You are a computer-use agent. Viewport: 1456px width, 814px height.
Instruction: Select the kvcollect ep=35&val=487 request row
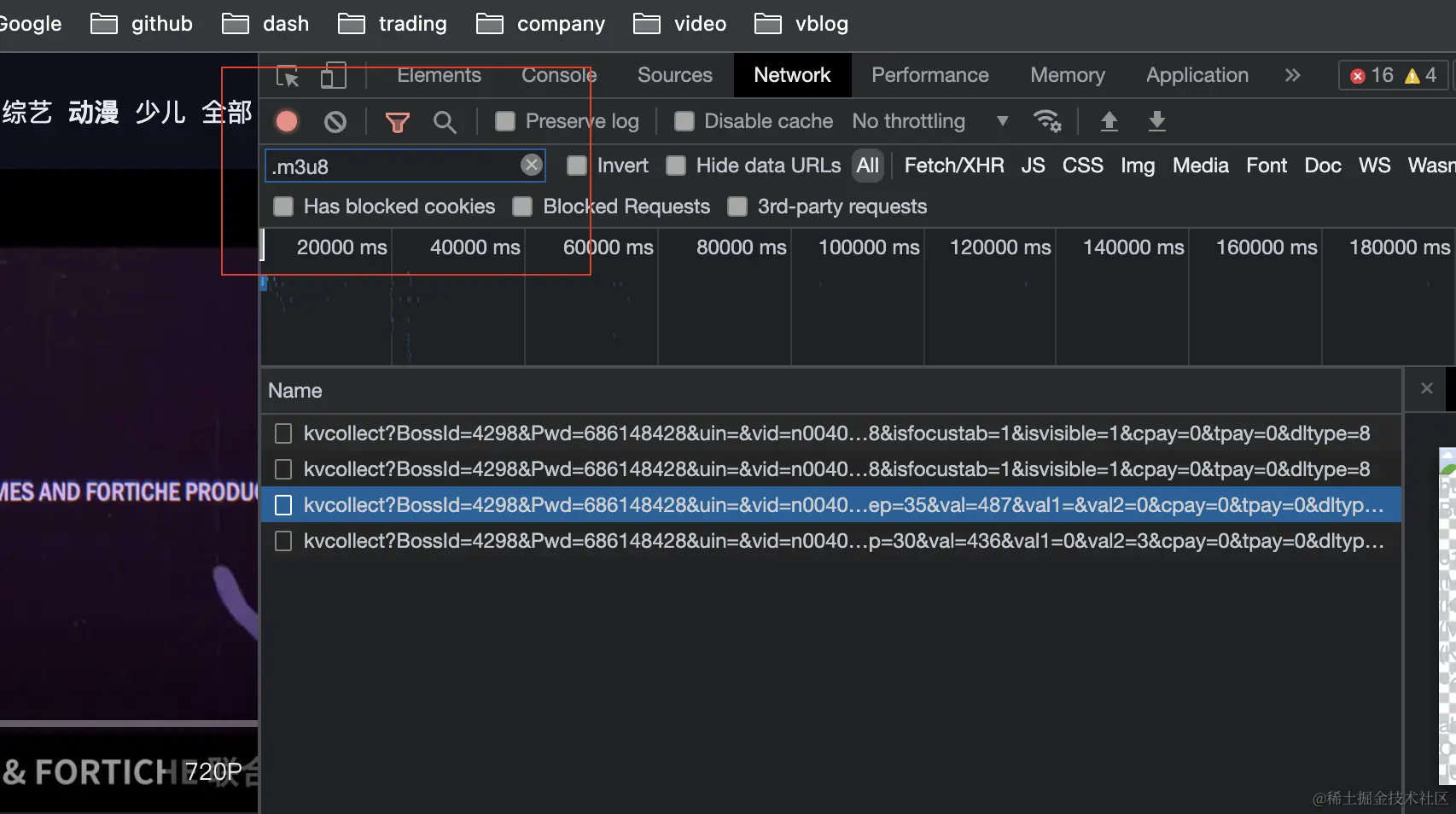(831, 505)
